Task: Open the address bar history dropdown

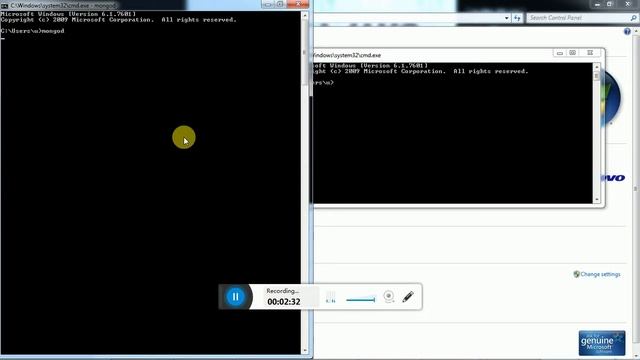Action: click(x=507, y=18)
